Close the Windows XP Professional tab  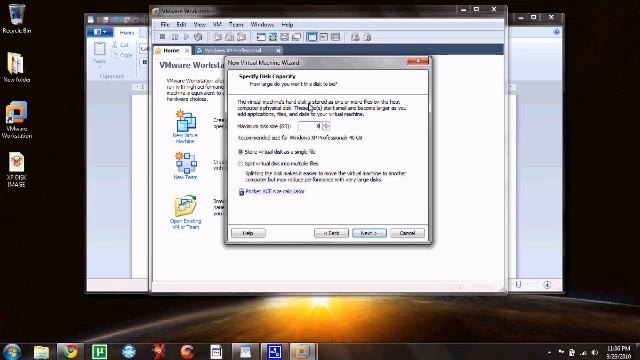pyautogui.click(x=278, y=51)
